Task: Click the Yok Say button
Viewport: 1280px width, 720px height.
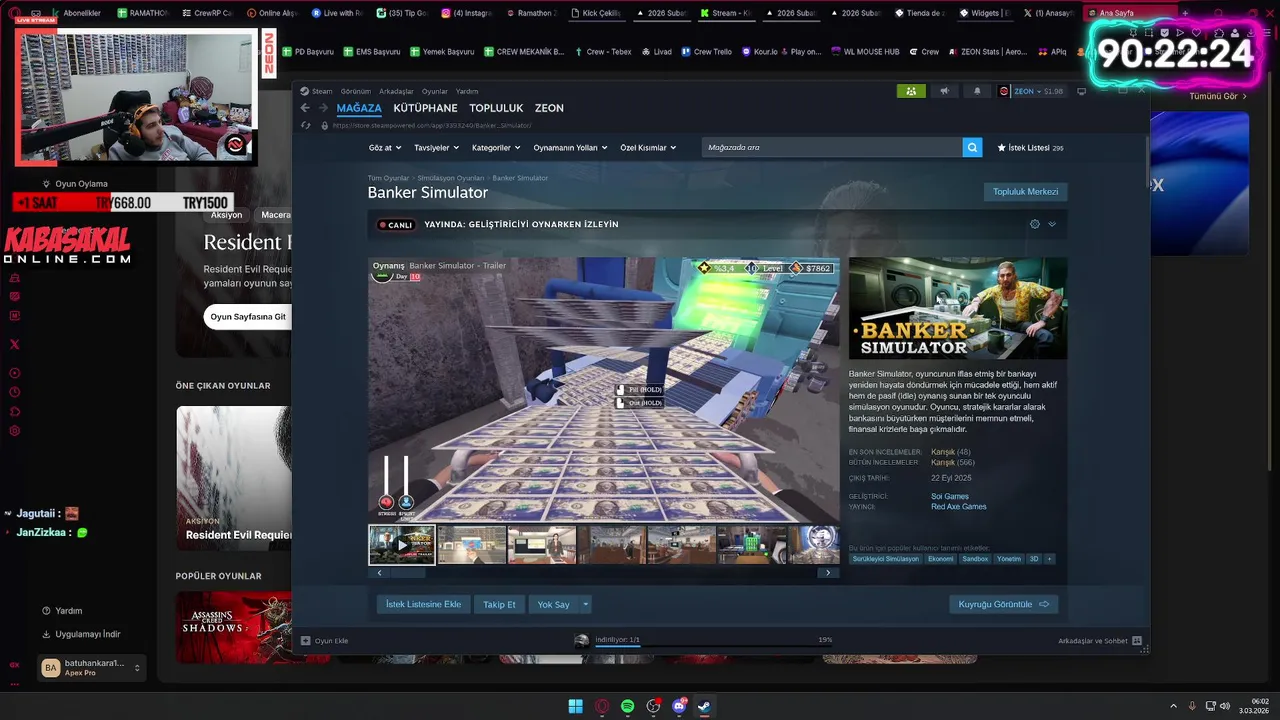Action: coord(553,604)
